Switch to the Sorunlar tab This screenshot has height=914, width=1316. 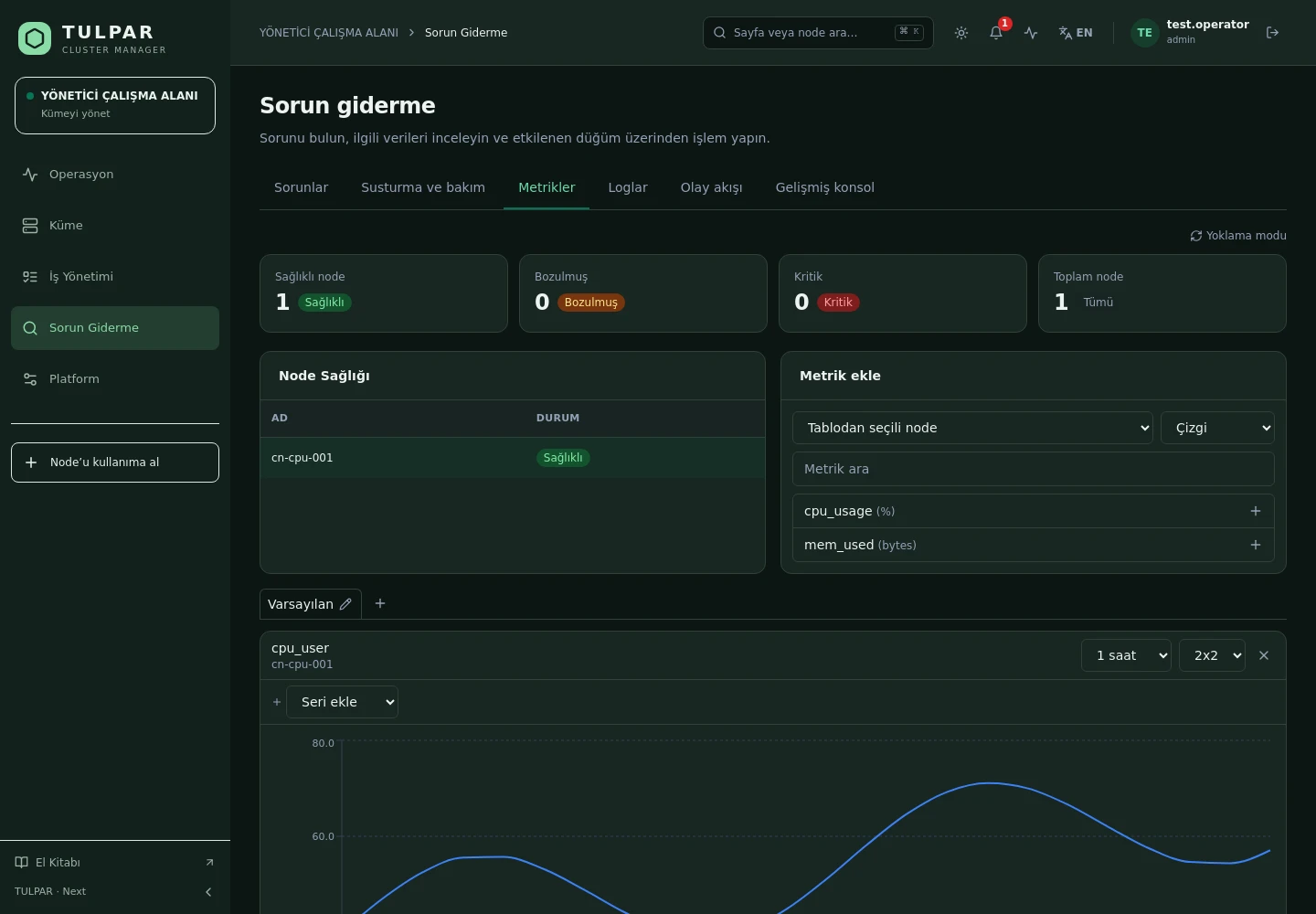coord(301,187)
